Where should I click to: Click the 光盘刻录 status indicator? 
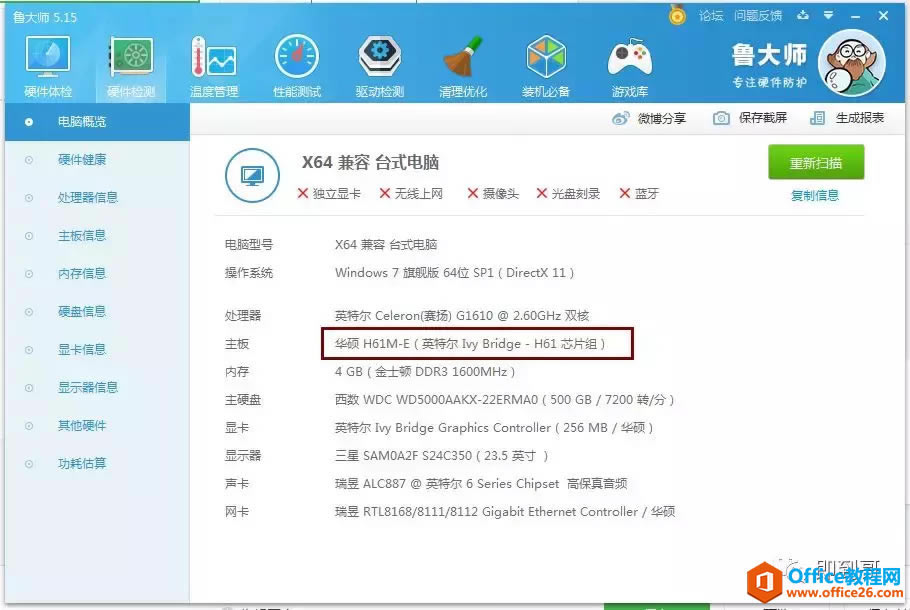[568, 194]
